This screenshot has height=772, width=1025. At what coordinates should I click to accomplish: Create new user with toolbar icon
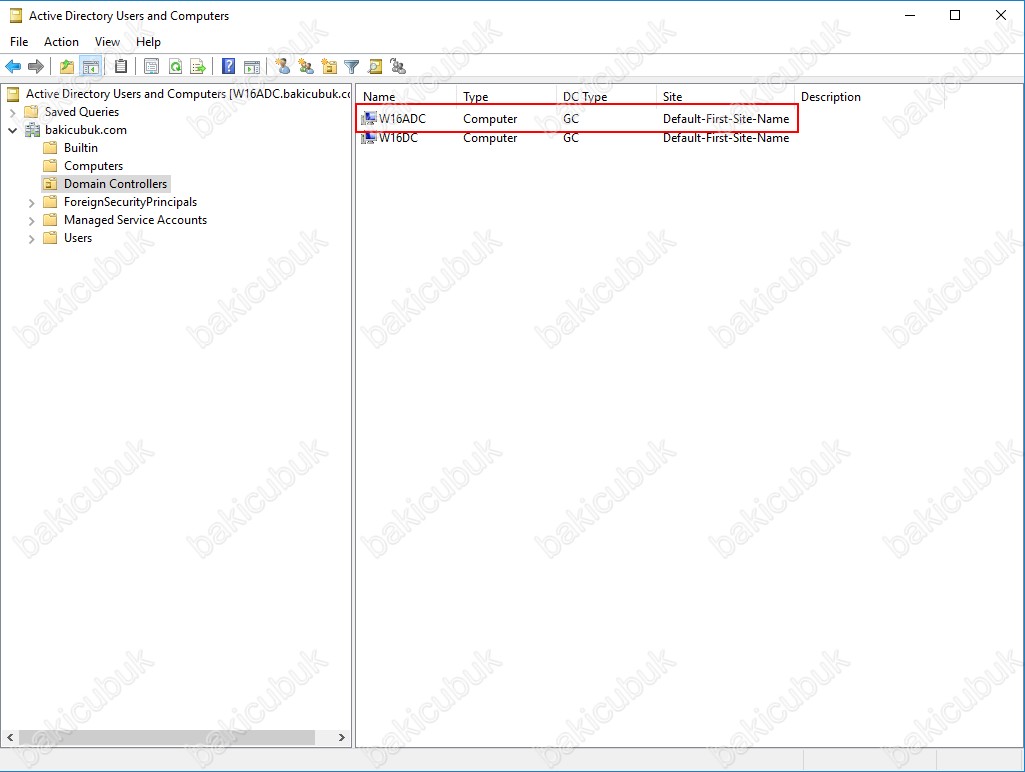pos(282,66)
